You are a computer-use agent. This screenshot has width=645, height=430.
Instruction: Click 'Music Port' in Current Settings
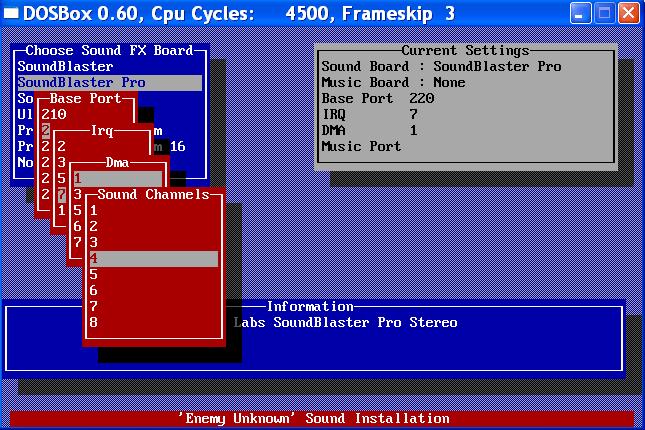click(361, 146)
